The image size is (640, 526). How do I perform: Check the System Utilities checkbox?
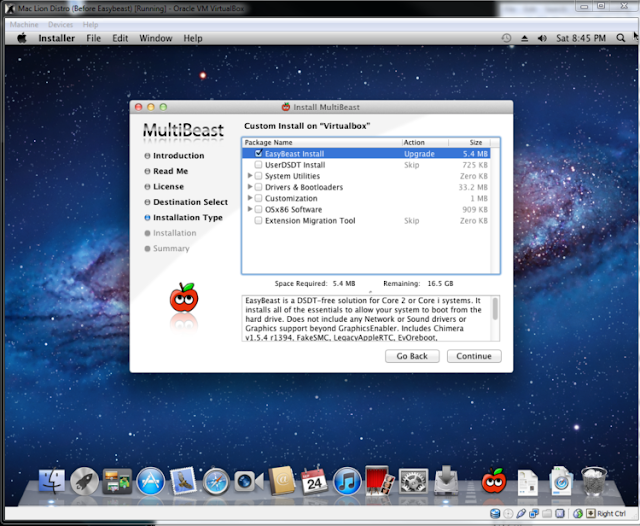coord(258,175)
